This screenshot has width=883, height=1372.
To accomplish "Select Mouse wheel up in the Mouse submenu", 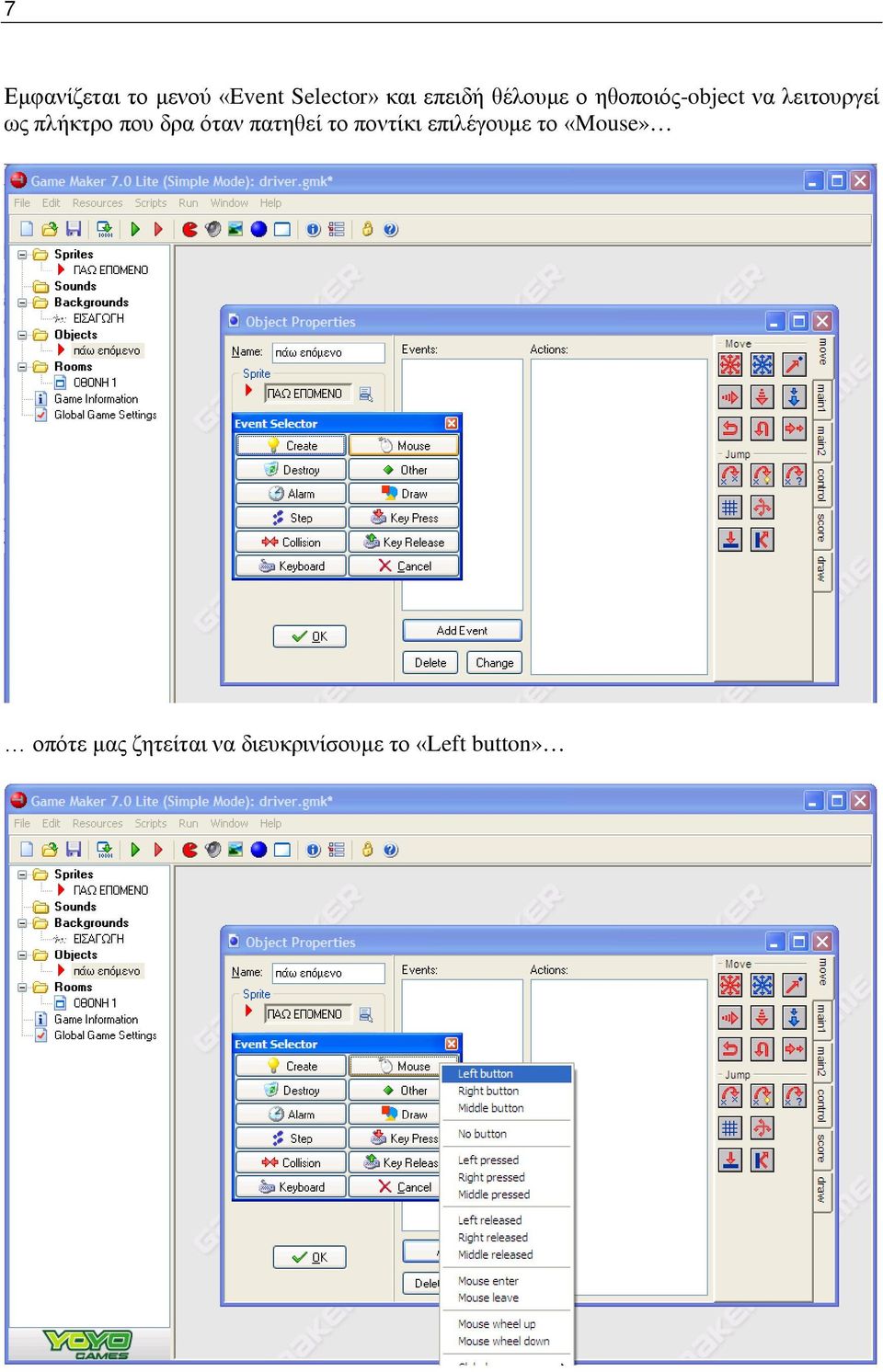I will pos(507,1323).
